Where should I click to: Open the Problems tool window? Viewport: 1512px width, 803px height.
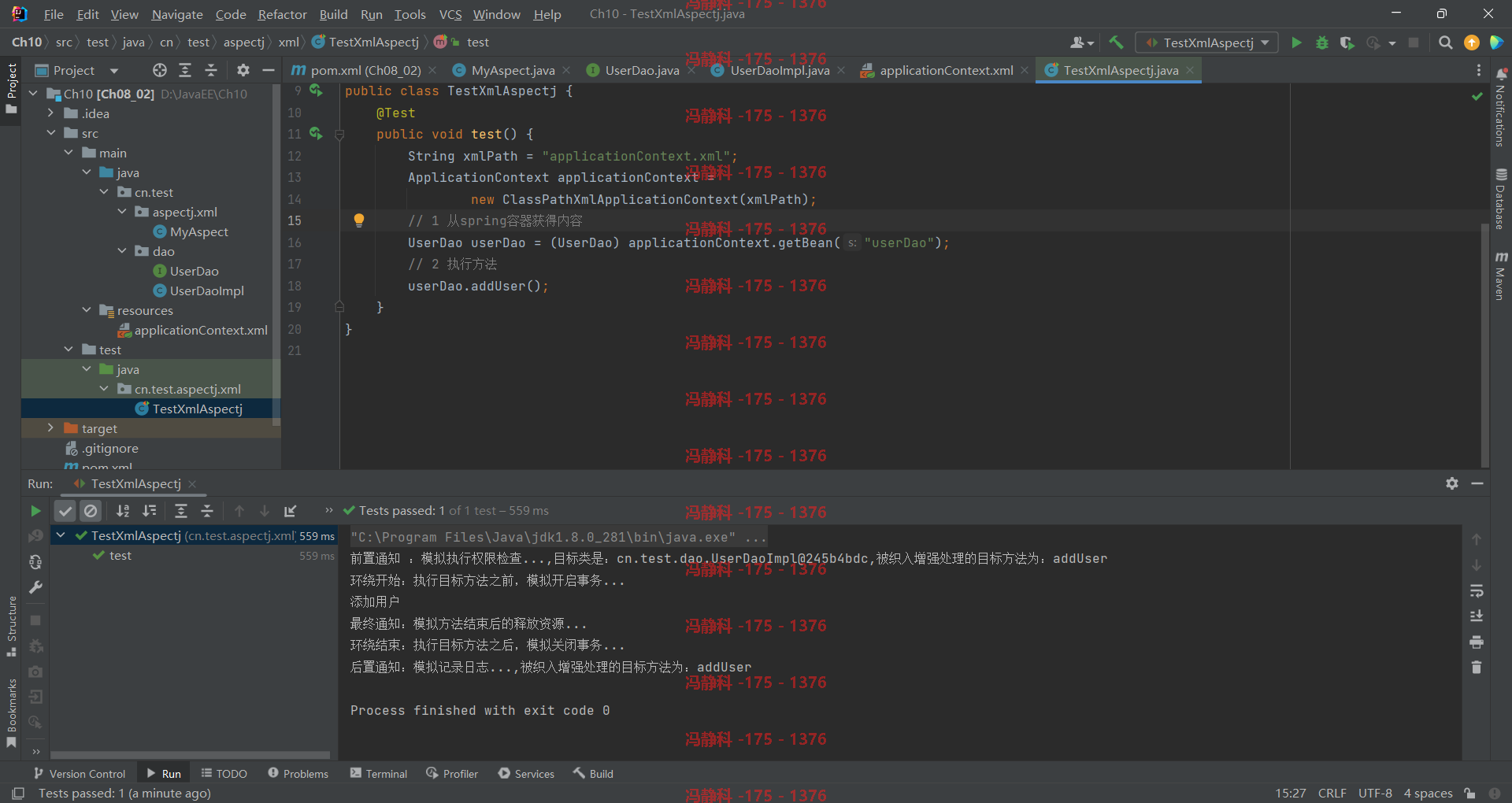click(x=298, y=774)
